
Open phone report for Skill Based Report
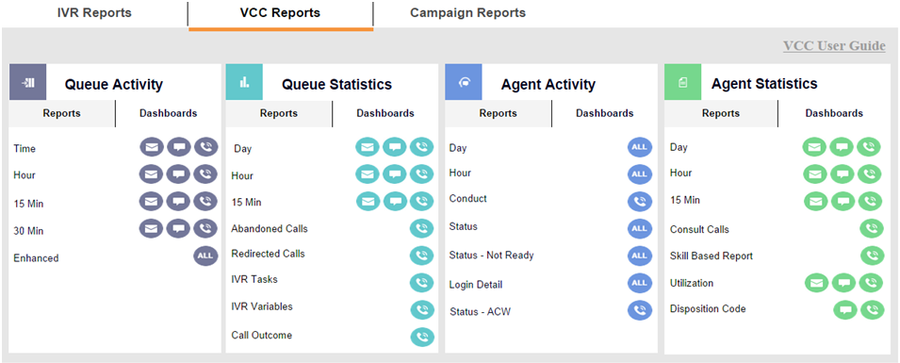pyautogui.click(x=872, y=256)
